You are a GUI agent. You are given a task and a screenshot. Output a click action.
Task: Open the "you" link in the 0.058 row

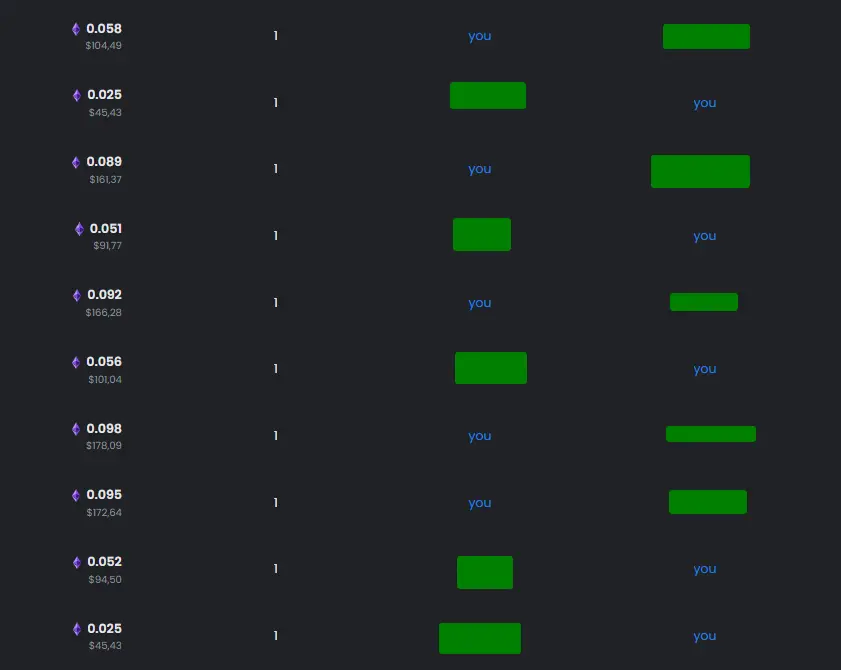click(479, 36)
